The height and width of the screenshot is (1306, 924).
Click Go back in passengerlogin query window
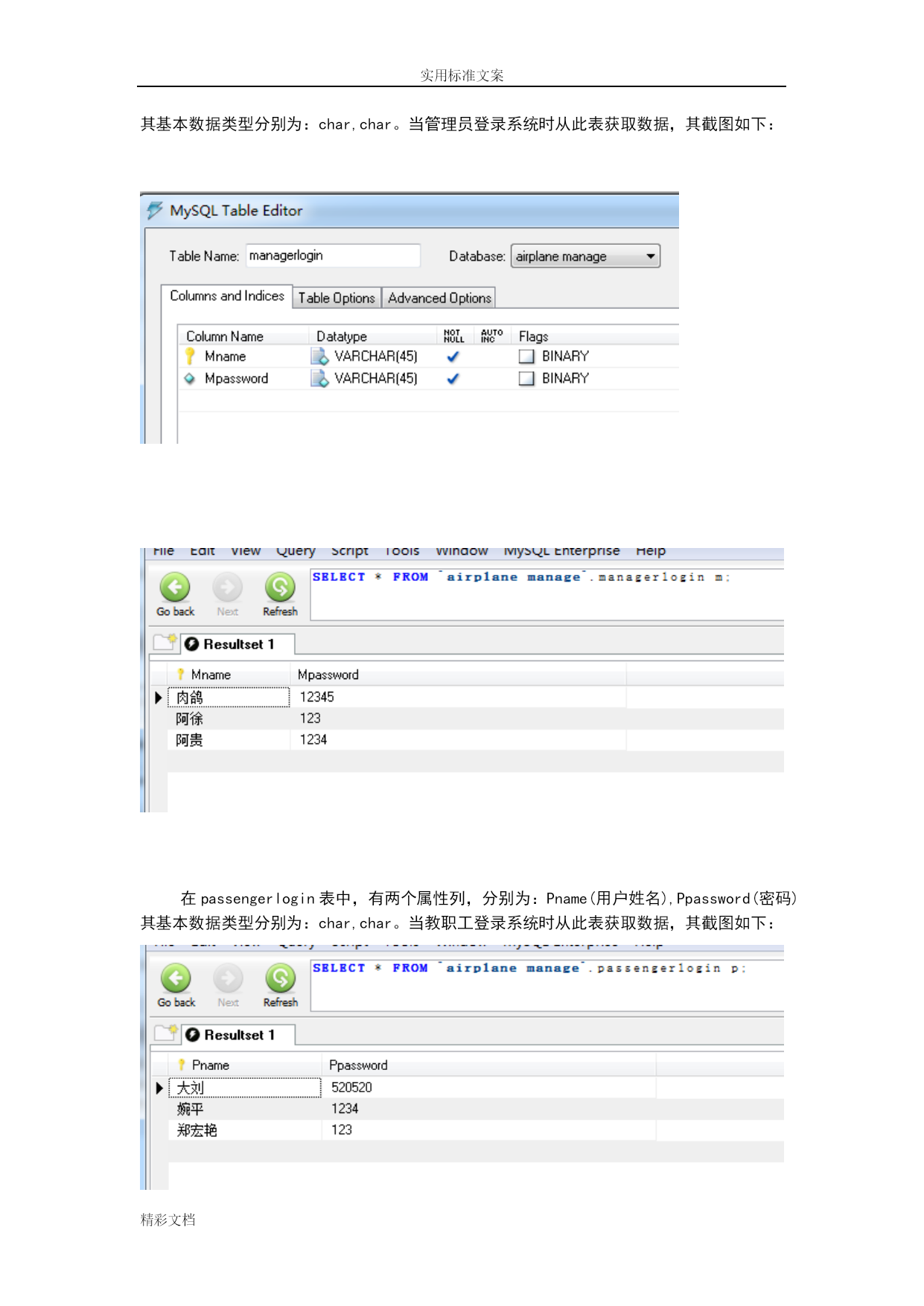coord(176,986)
